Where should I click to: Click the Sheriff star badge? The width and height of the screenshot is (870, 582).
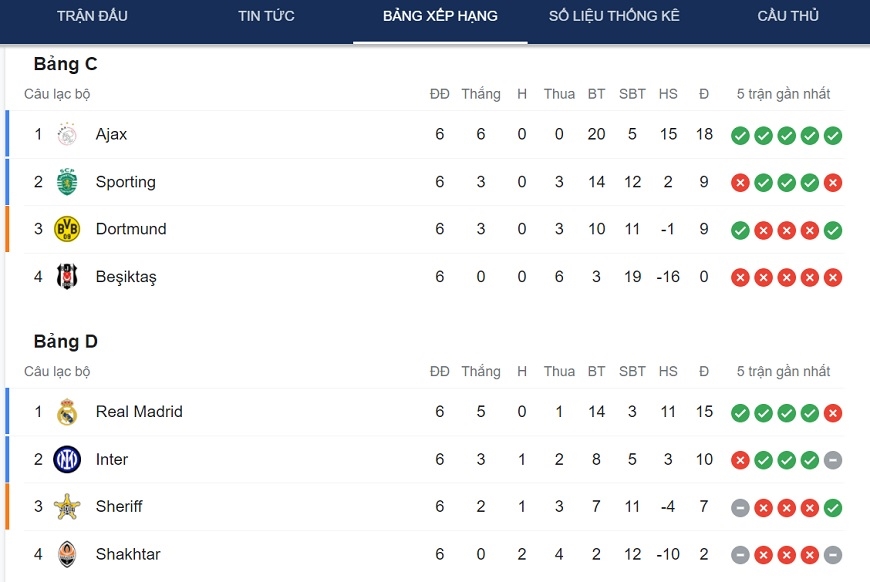click(x=67, y=507)
